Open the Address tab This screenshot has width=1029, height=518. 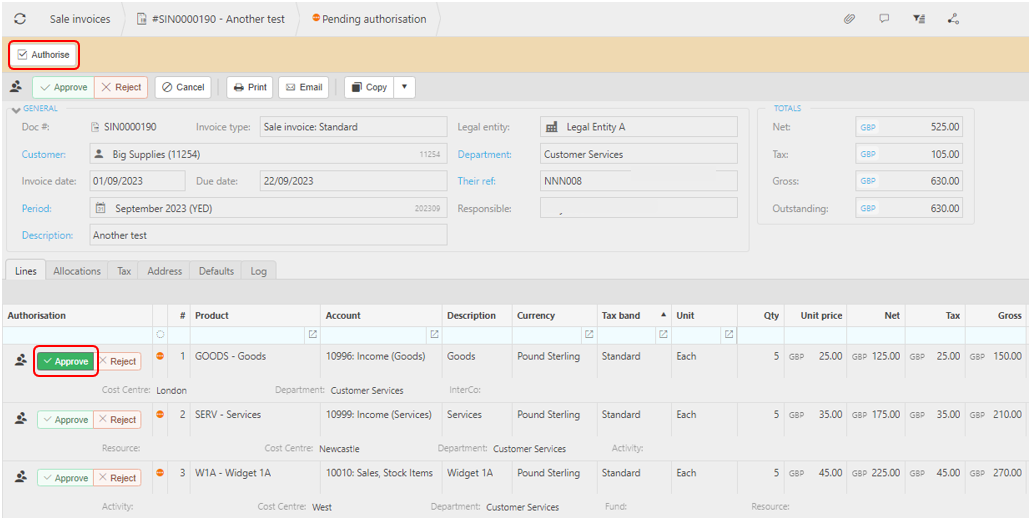[163, 270]
